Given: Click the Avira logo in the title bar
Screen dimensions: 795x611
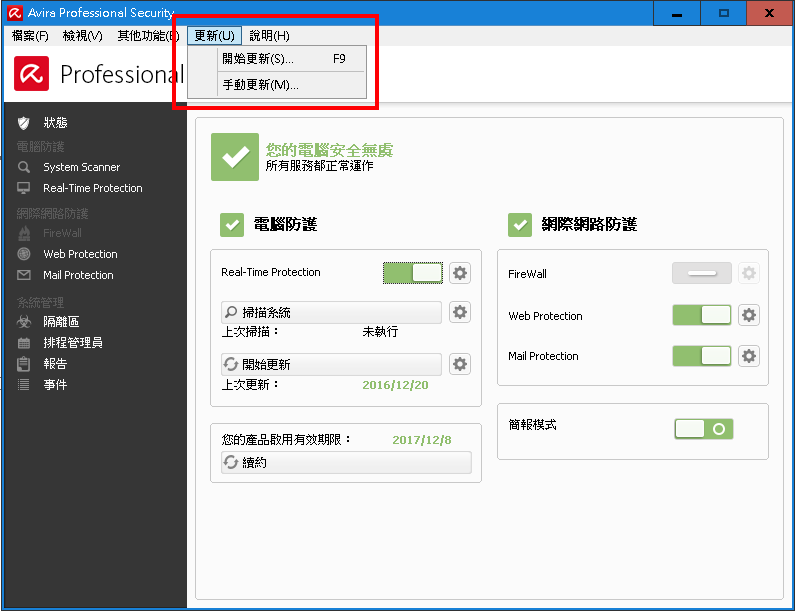Looking at the screenshot, I should tap(15, 13).
